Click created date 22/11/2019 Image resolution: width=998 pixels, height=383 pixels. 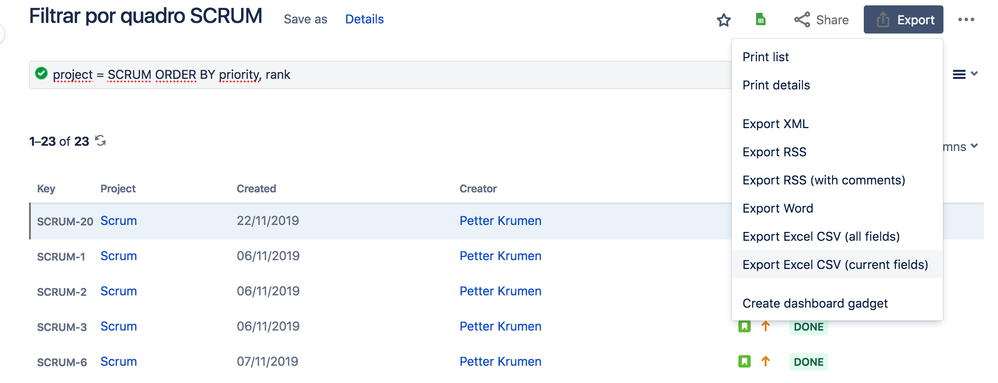pyautogui.click(x=267, y=221)
